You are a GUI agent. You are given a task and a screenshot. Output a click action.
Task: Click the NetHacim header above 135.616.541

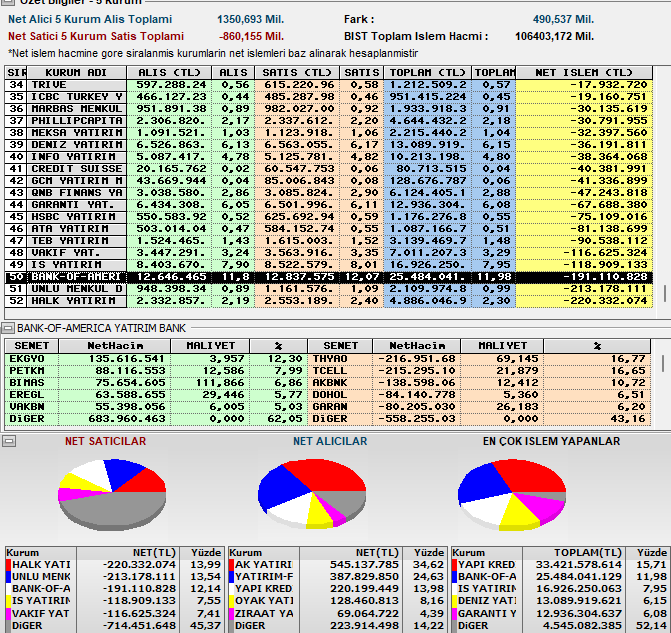115,345
